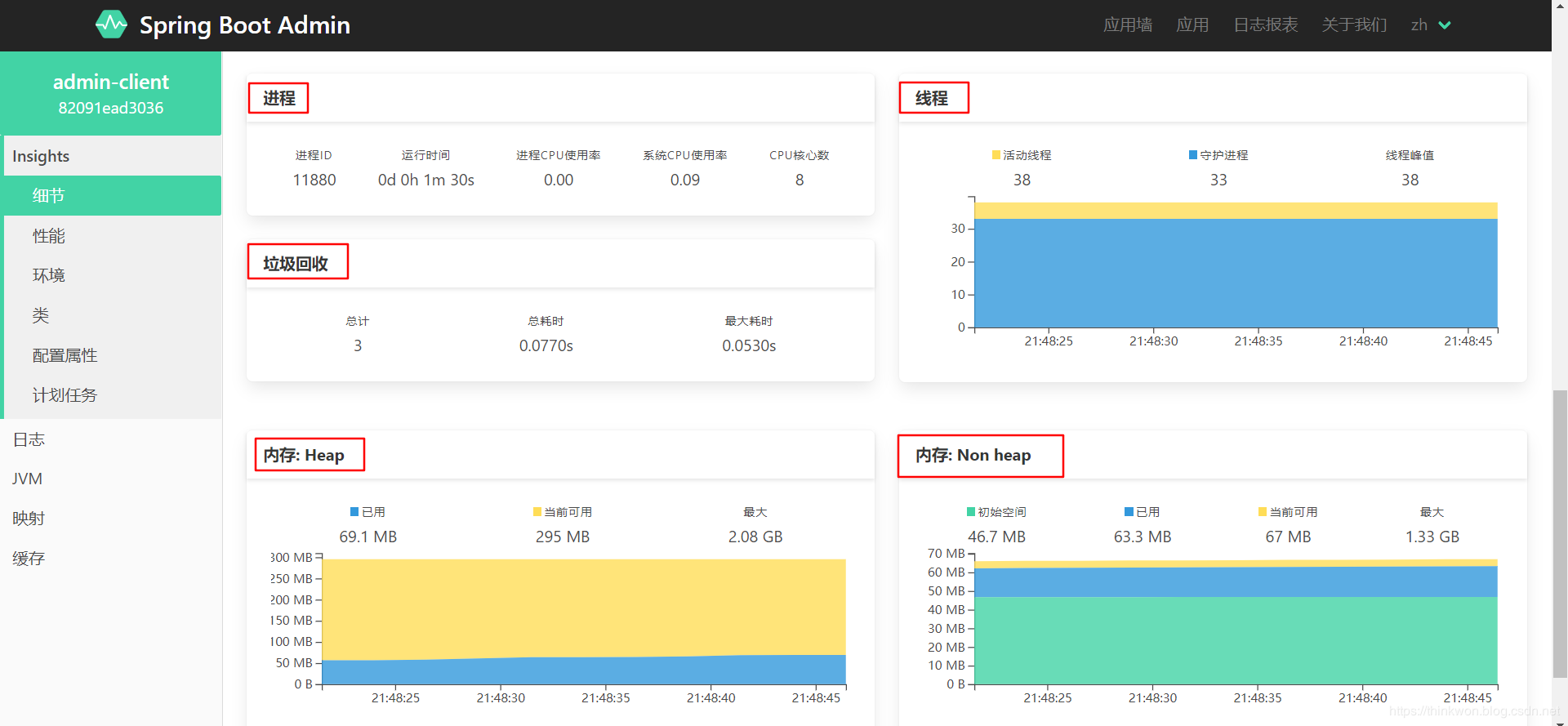Open the zh language dropdown

pos(1431,25)
